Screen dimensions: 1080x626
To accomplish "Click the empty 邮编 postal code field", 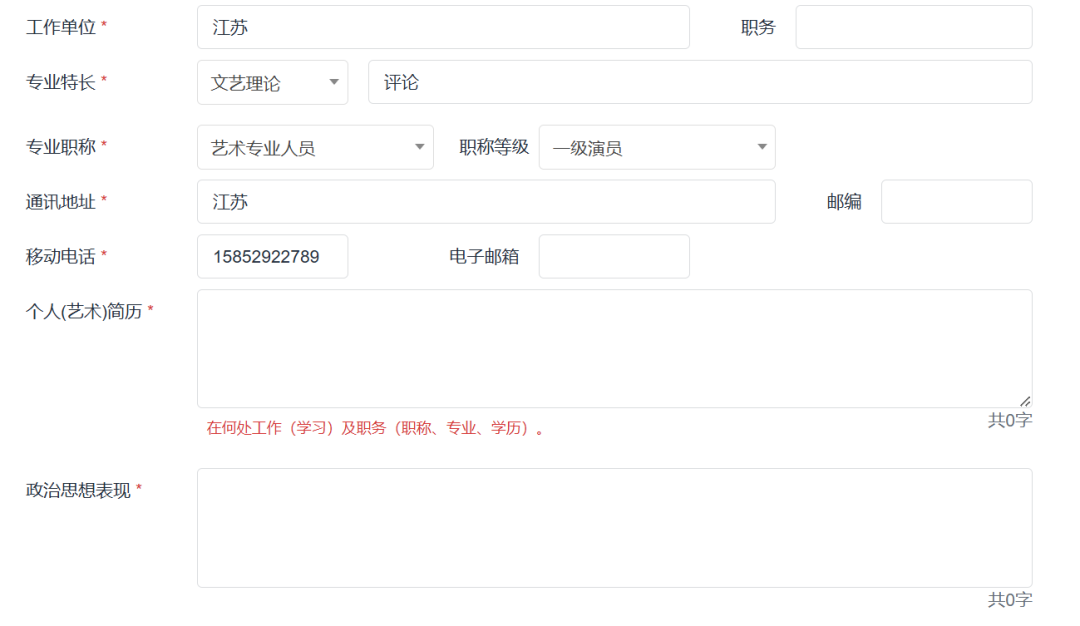I will [956, 202].
